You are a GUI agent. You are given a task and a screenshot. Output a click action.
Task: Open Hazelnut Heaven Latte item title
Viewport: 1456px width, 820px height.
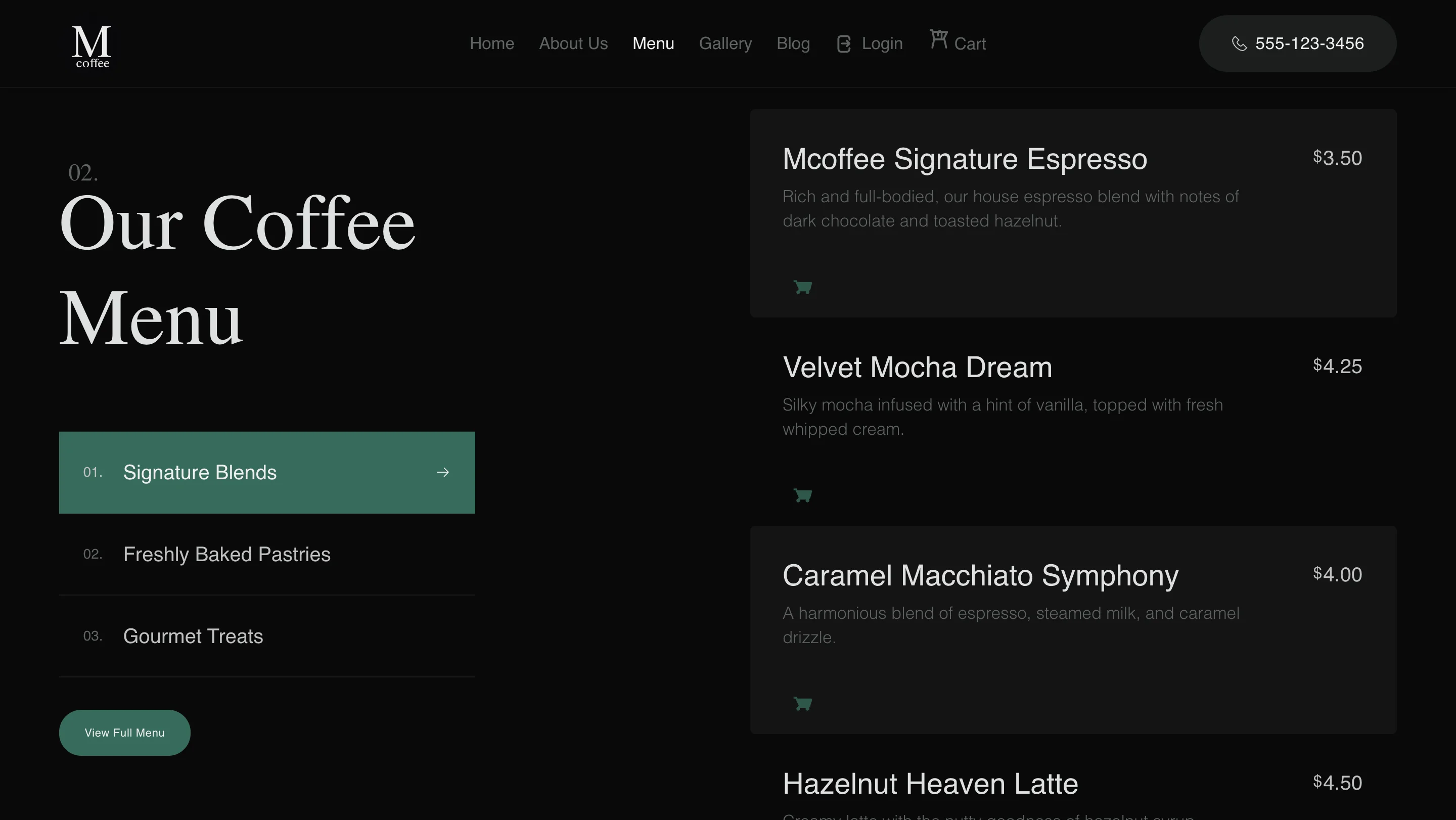coord(930,784)
